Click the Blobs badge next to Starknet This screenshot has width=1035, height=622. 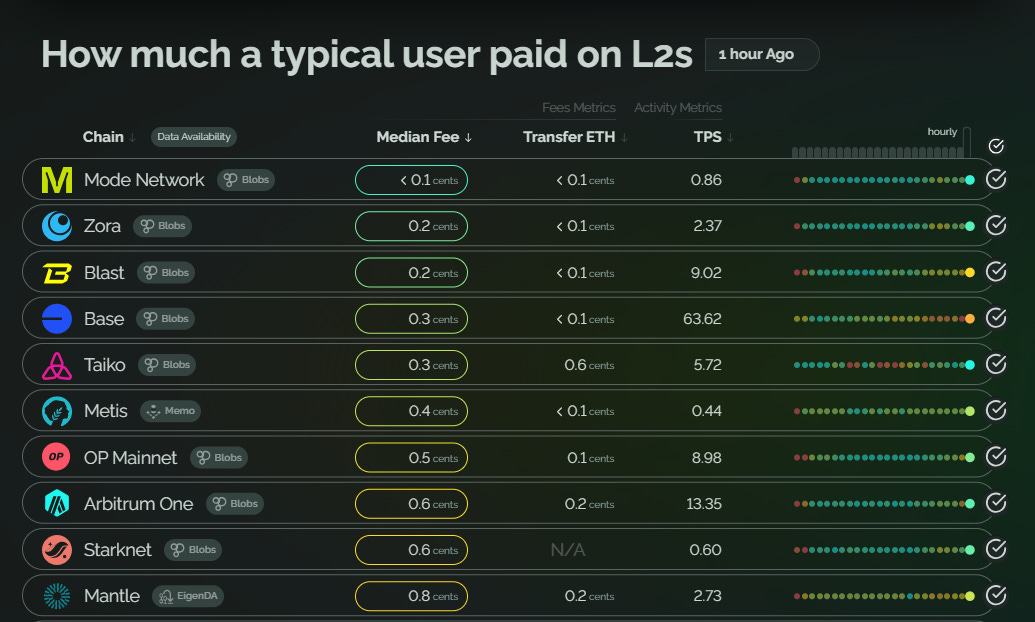(193, 549)
